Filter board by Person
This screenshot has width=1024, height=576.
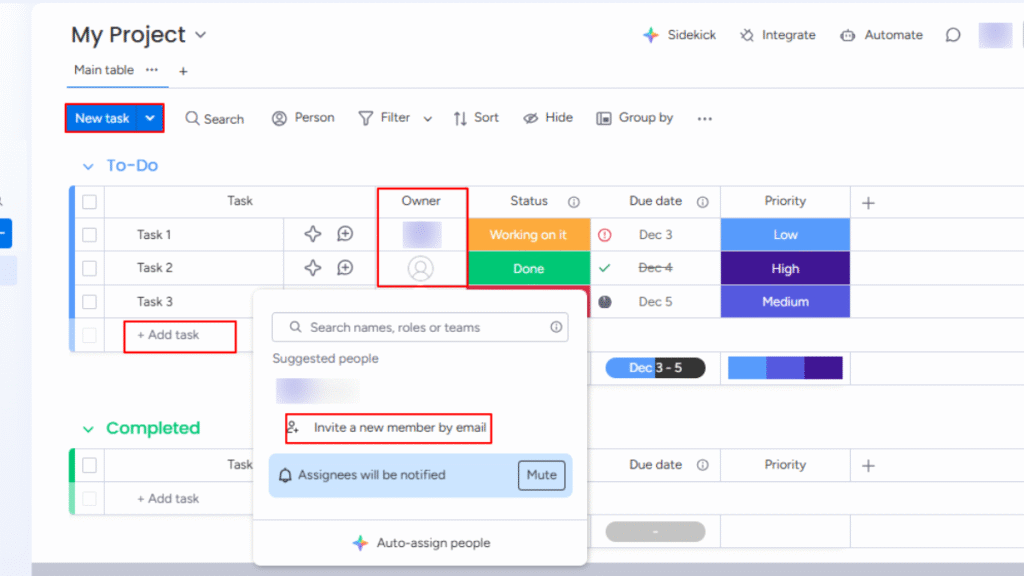point(303,118)
